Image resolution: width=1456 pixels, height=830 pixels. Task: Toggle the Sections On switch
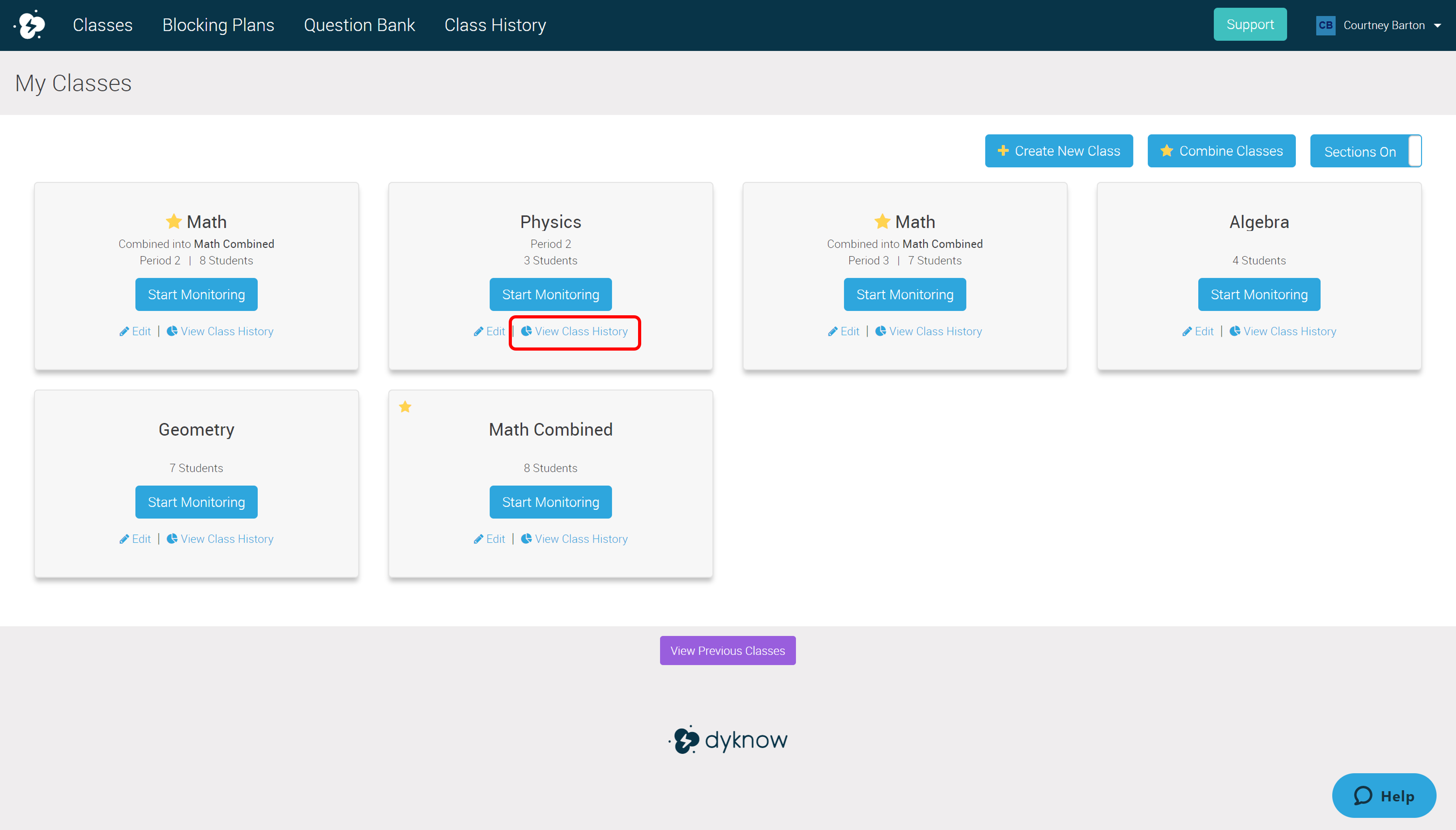[x=1365, y=151]
